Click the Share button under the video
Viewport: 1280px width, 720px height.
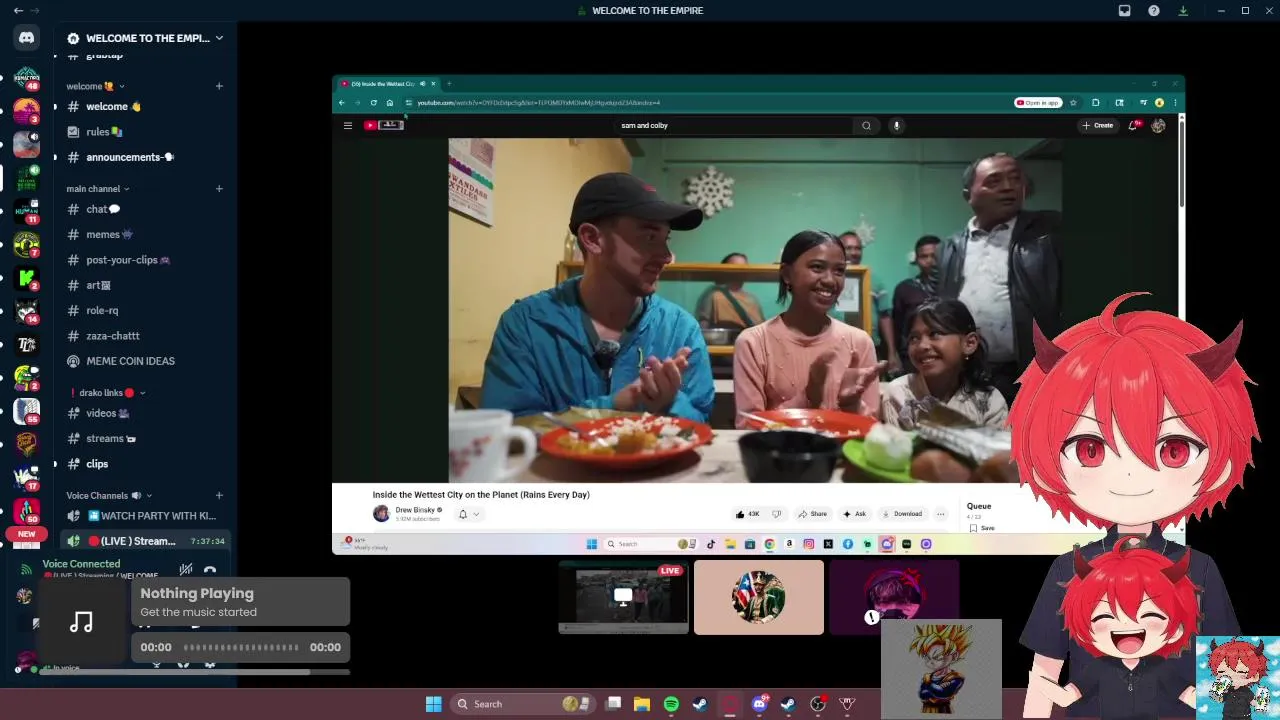(x=812, y=514)
